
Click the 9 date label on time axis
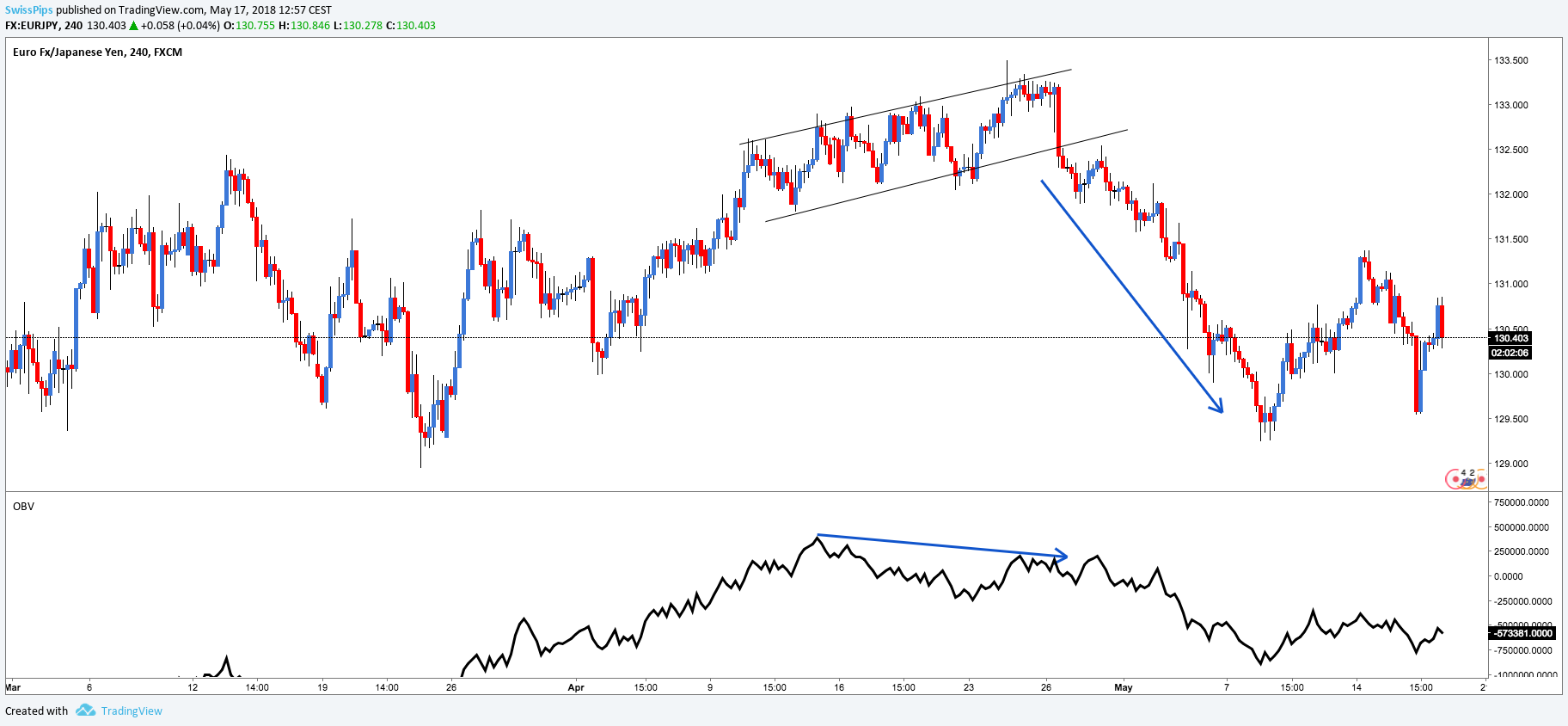[x=710, y=687]
